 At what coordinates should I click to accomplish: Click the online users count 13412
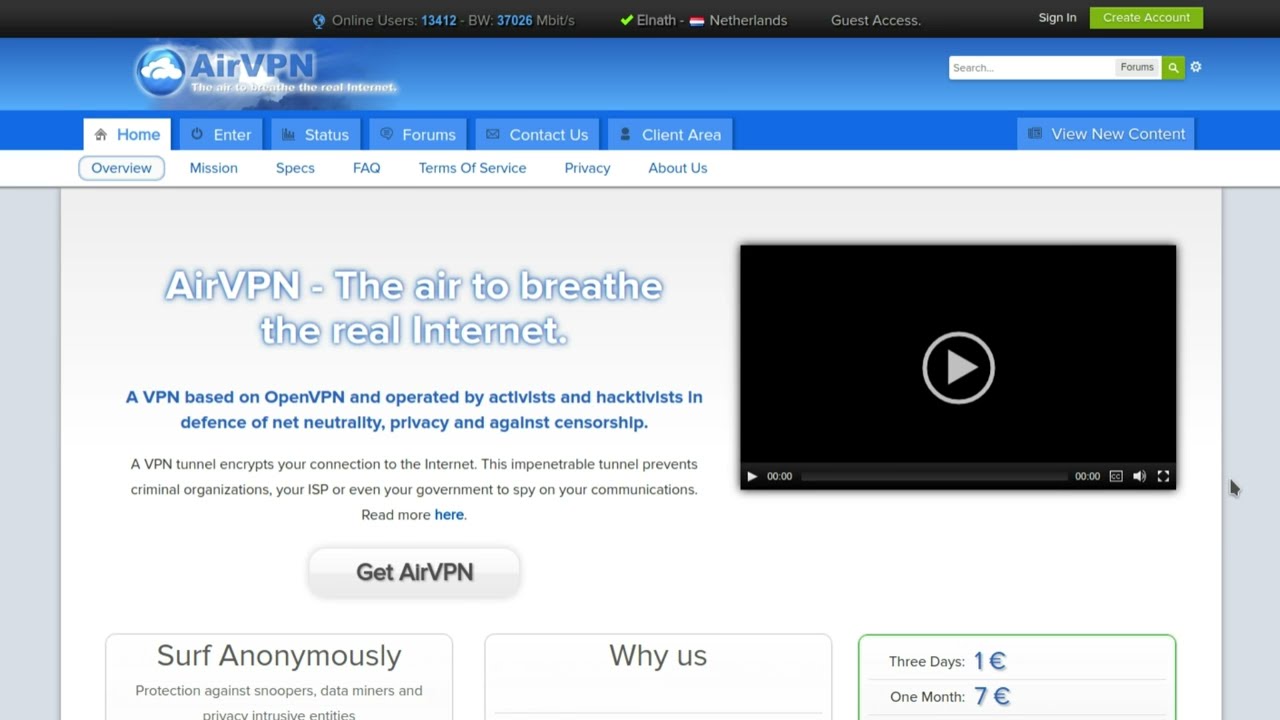(439, 20)
